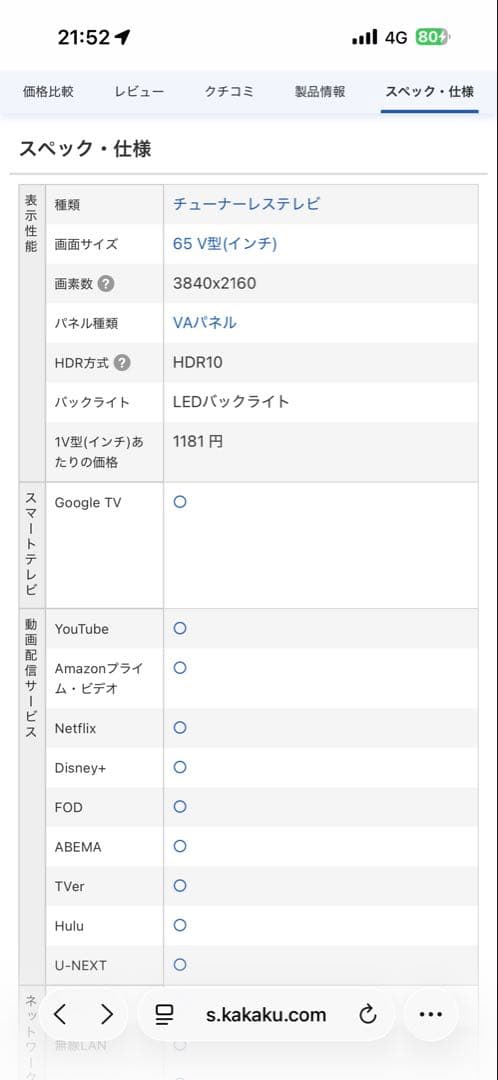Open the 製品情報 tab
Image resolution: width=498 pixels, height=1080 pixels.
coord(320,92)
